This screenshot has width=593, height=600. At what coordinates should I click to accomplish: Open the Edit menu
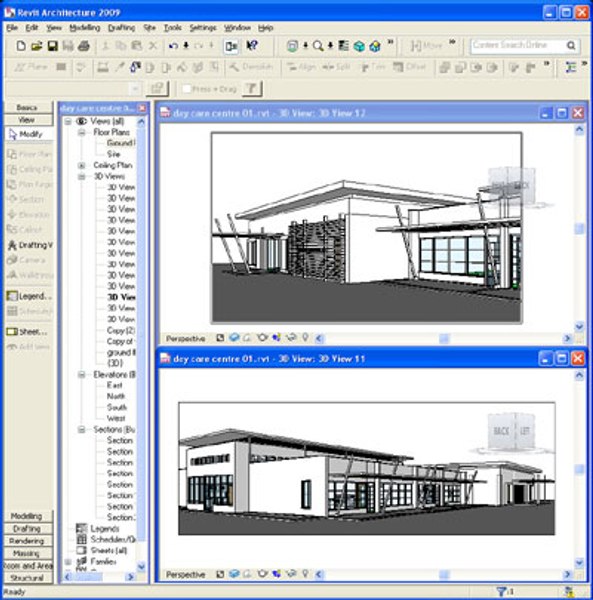click(32, 28)
